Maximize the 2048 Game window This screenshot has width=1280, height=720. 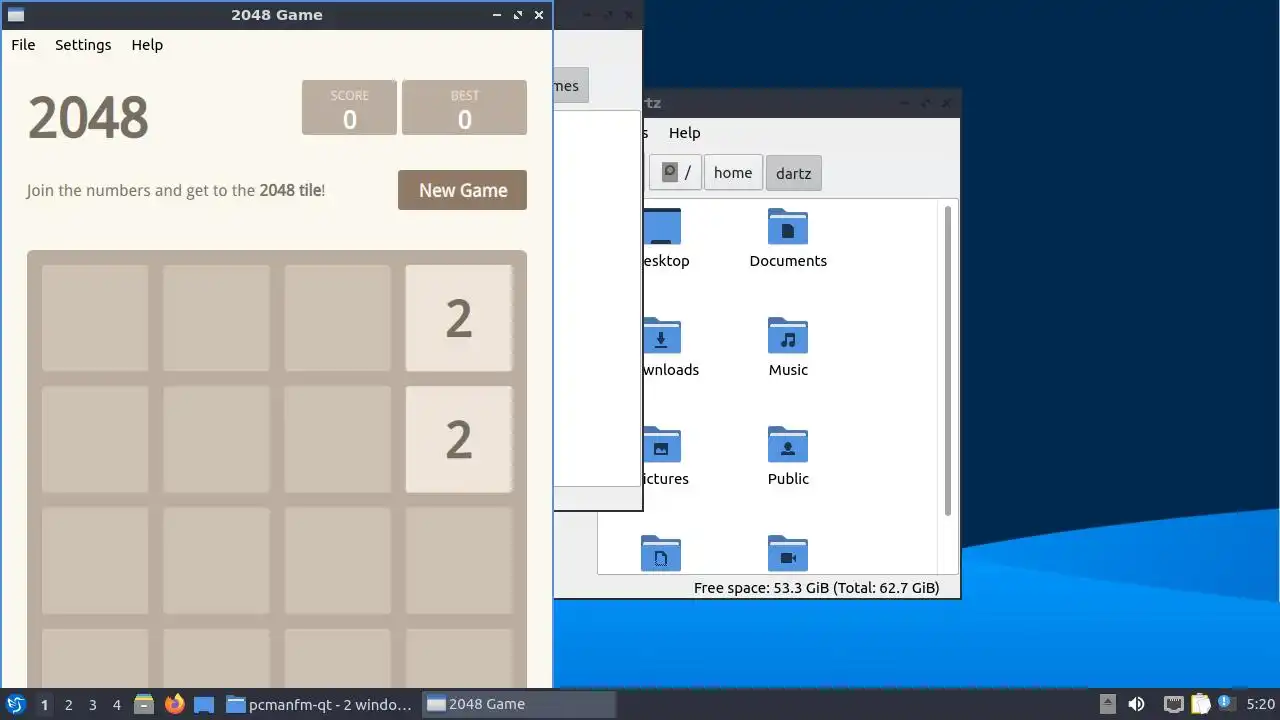pyautogui.click(x=518, y=15)
